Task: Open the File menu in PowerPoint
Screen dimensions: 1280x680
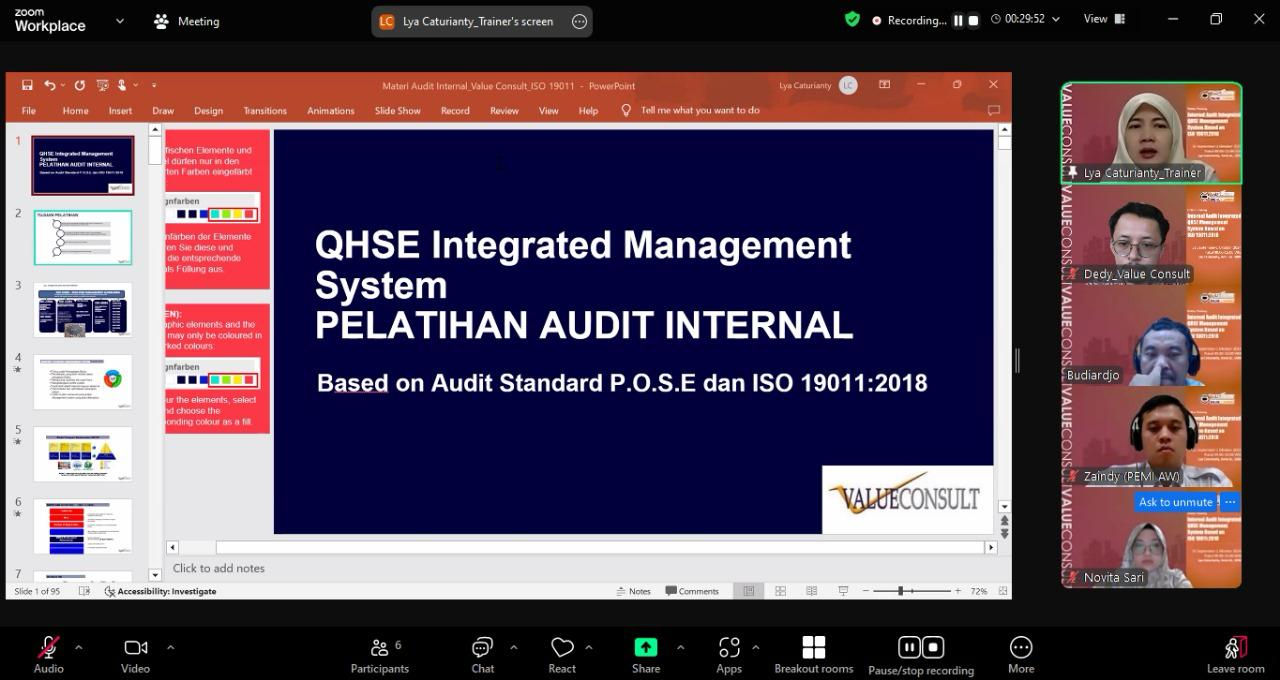Action: coord(29,111)
